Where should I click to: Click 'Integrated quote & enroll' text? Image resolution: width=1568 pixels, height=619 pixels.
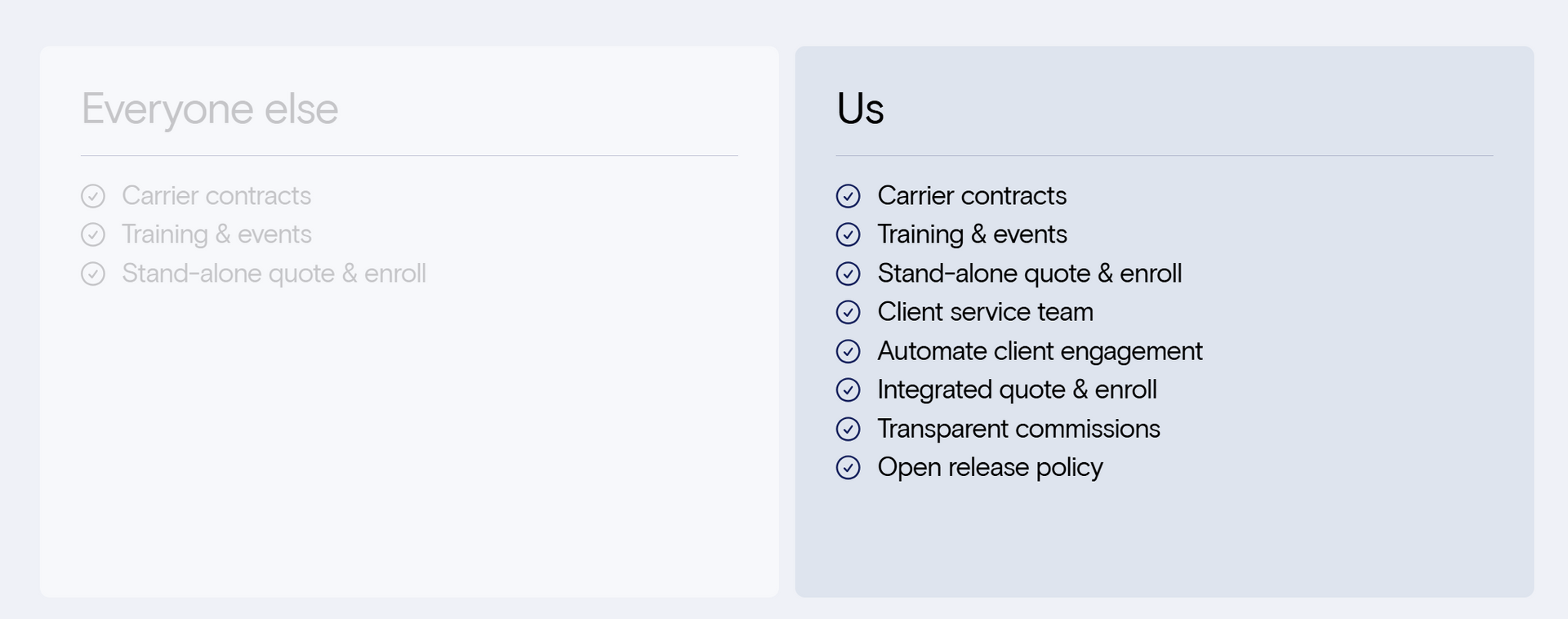click(x=1017, y=390)
